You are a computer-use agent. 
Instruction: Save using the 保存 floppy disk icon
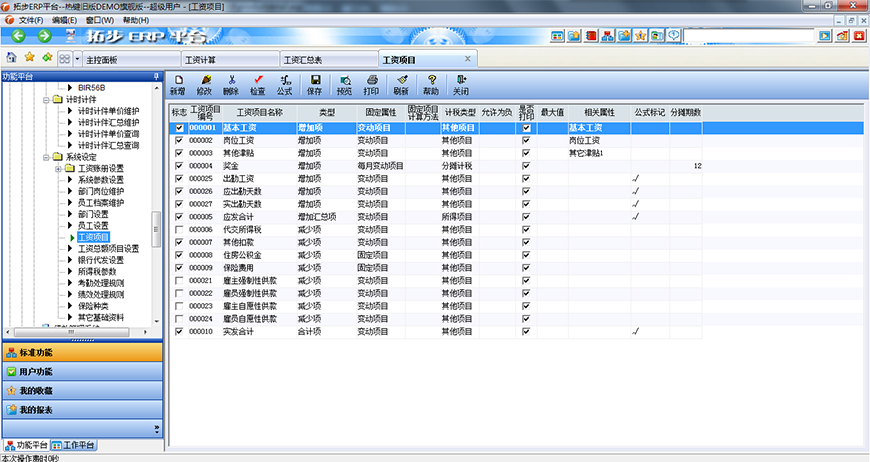316,84
